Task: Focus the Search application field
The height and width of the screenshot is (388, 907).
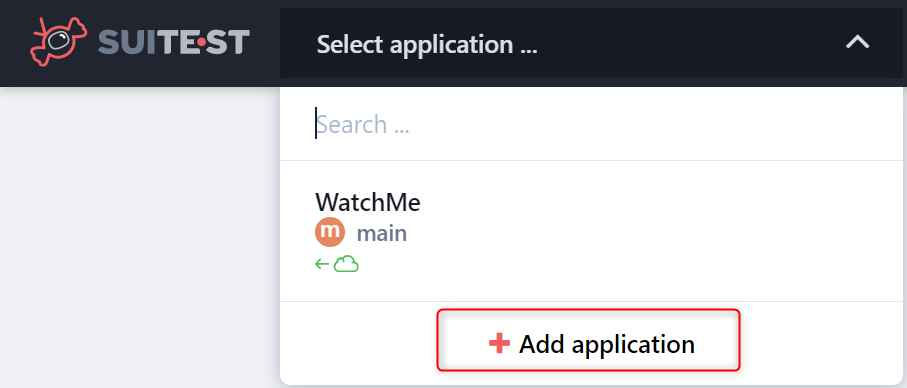Action: click(593, 124)
